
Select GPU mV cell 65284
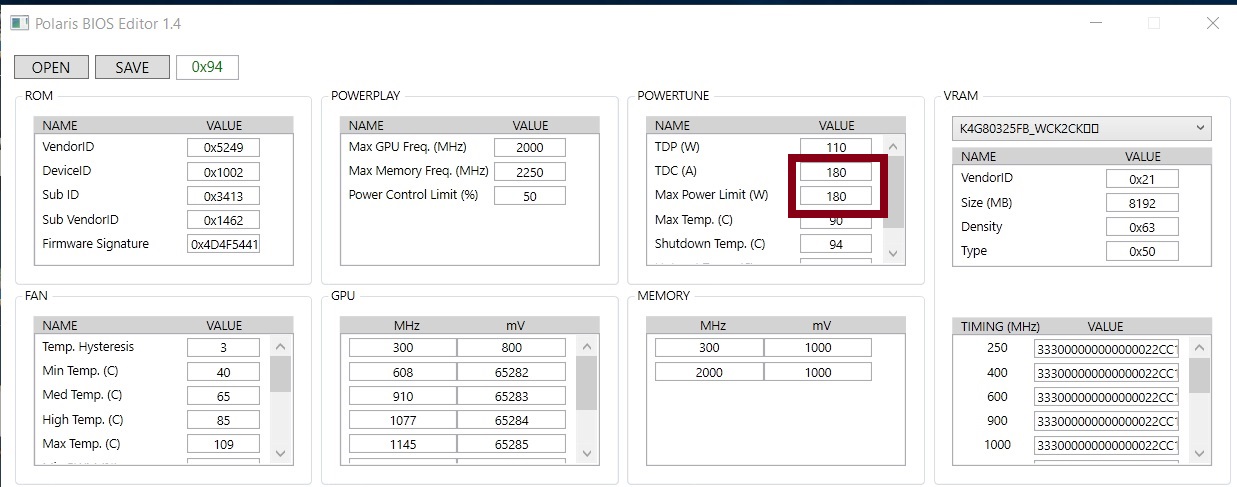pyautogui.click(x=511, y=420)
